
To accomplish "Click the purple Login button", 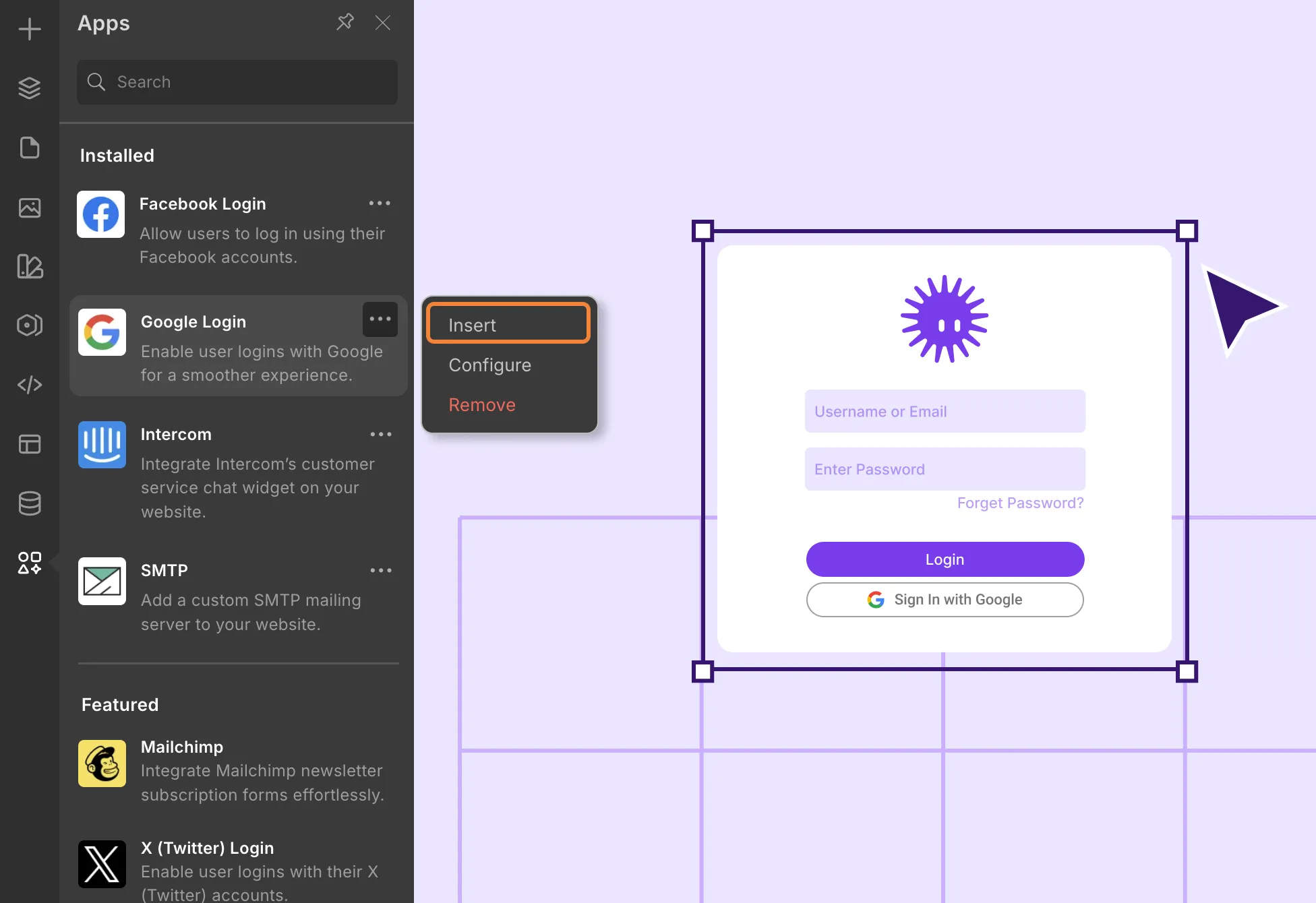I will 945,559.
